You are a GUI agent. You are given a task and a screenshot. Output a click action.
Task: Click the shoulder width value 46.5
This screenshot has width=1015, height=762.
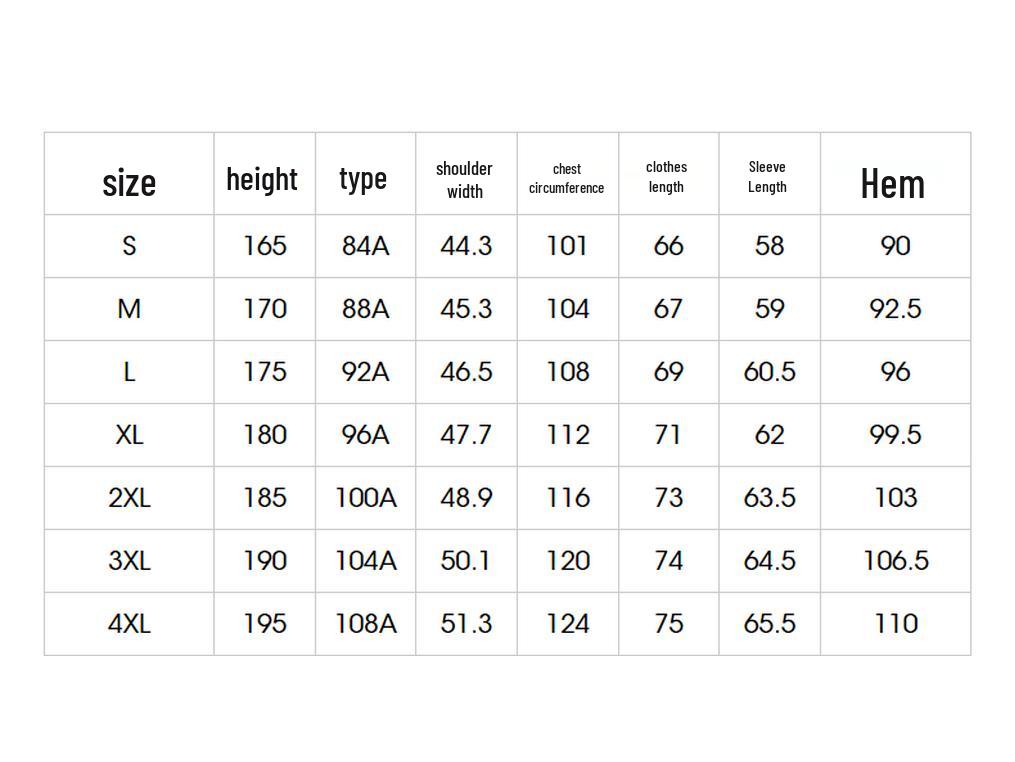pos(466,372)
